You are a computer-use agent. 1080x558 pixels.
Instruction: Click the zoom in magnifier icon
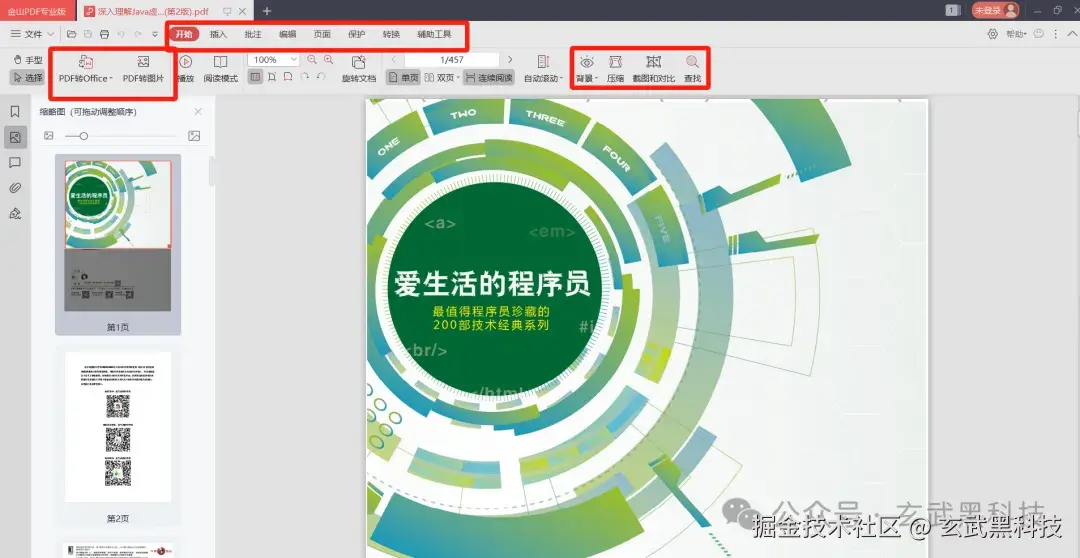pos(329,60)
